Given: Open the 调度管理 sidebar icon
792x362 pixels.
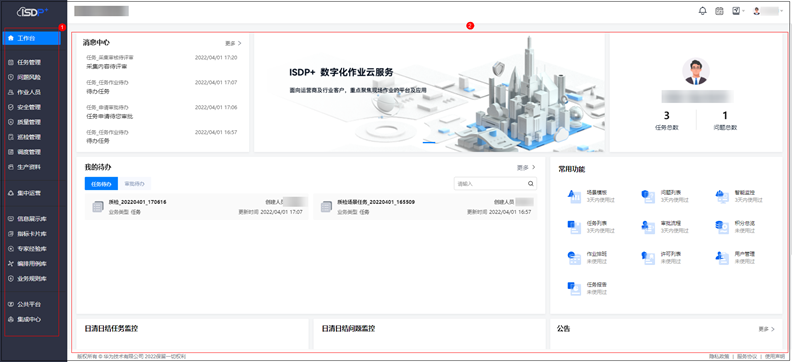Looking at the screenshot, I should (x=11, y=152).
